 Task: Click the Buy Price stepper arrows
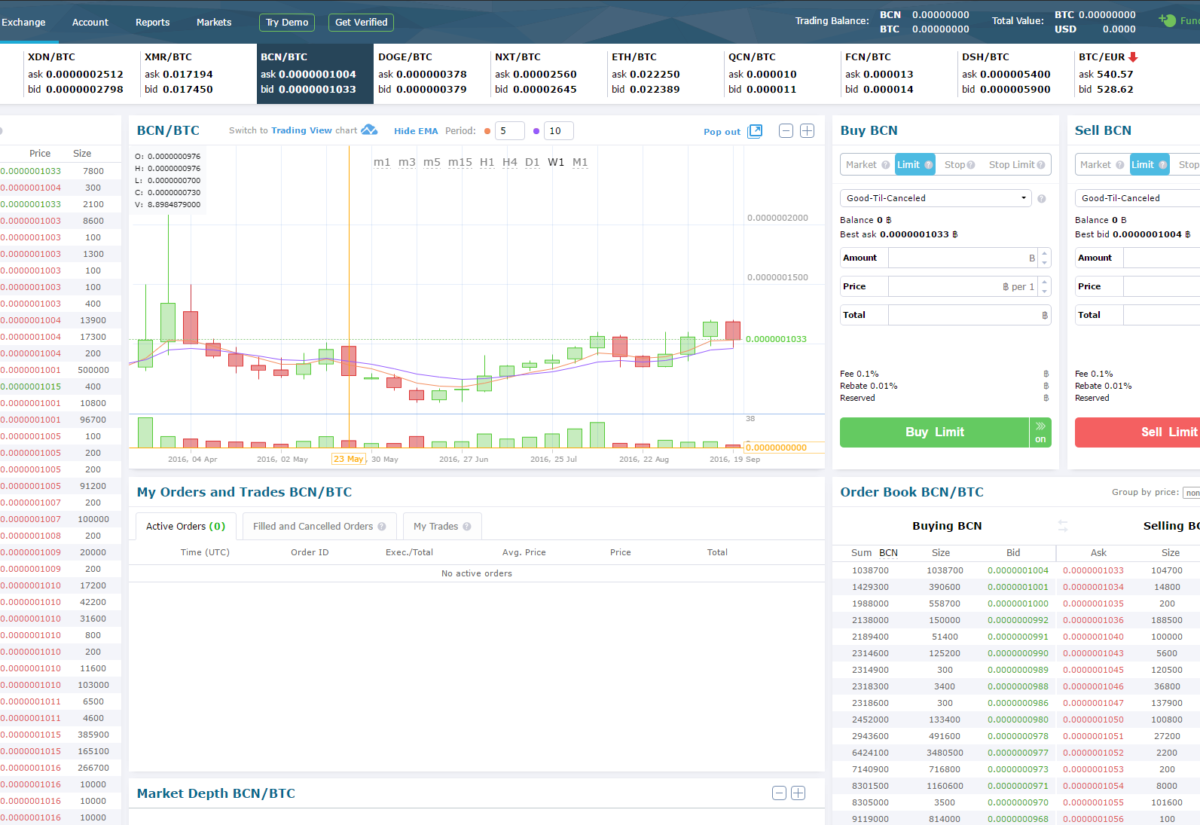[1045, 287]
